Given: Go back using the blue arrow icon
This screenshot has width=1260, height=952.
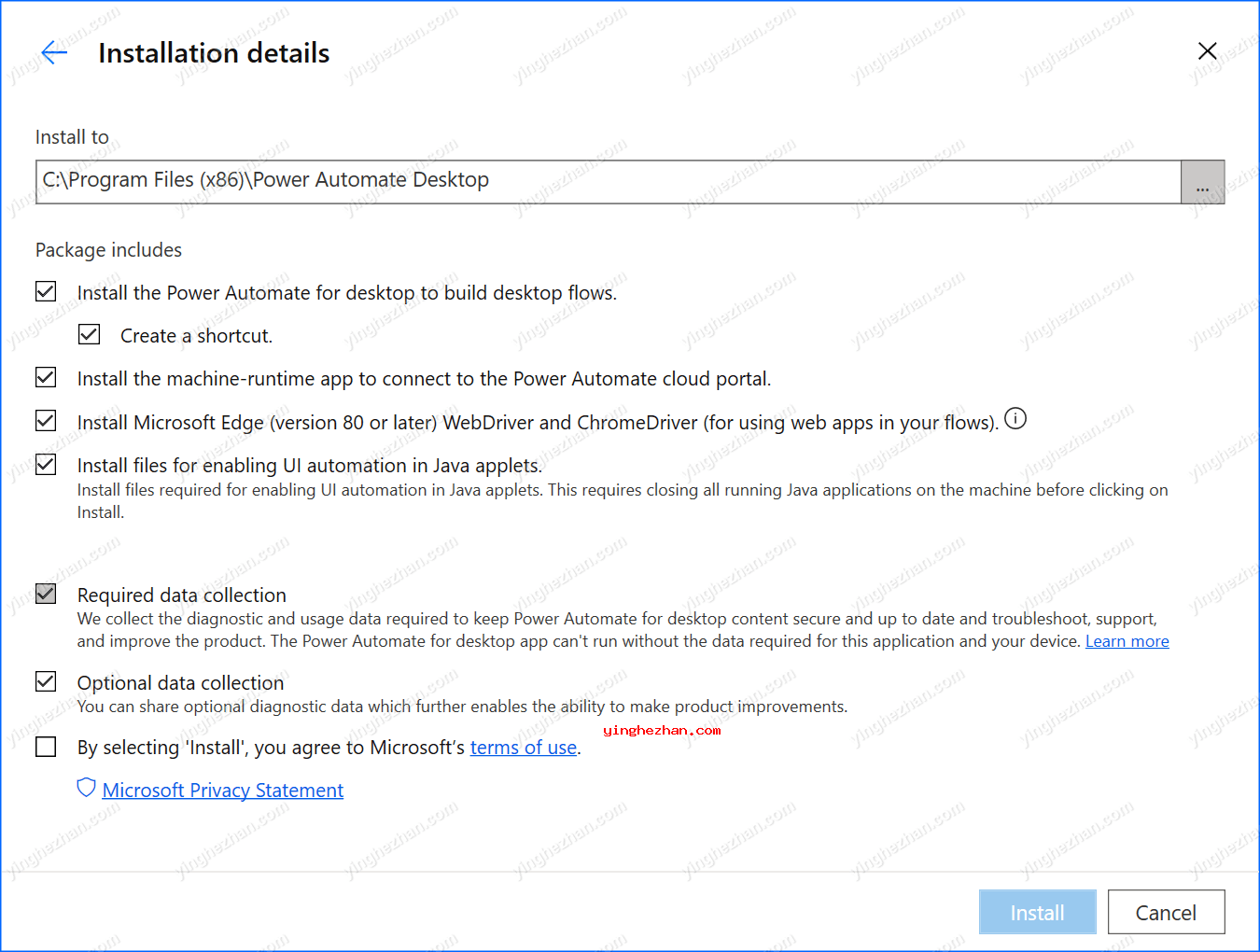Looking at the screenshot, I should pos(55,52).
